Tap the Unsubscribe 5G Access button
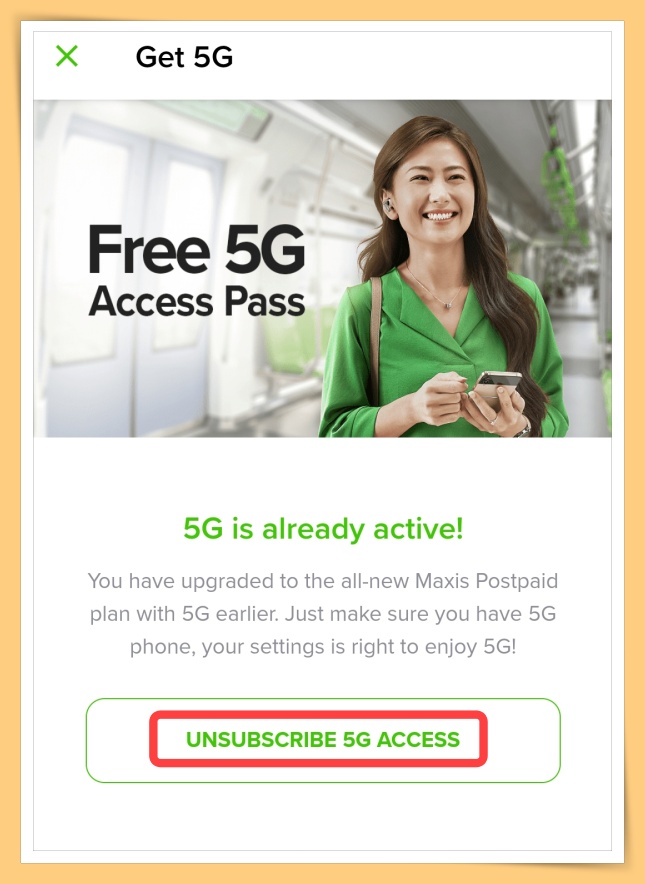This screenshot has height=884, width=645. coord(323,740)
